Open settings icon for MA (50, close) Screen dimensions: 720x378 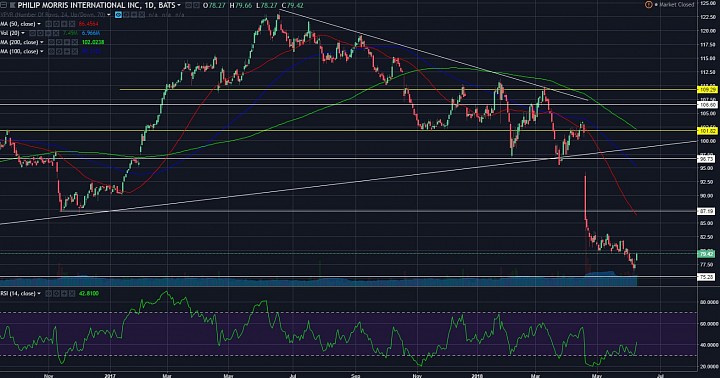(x=56, y=24)
